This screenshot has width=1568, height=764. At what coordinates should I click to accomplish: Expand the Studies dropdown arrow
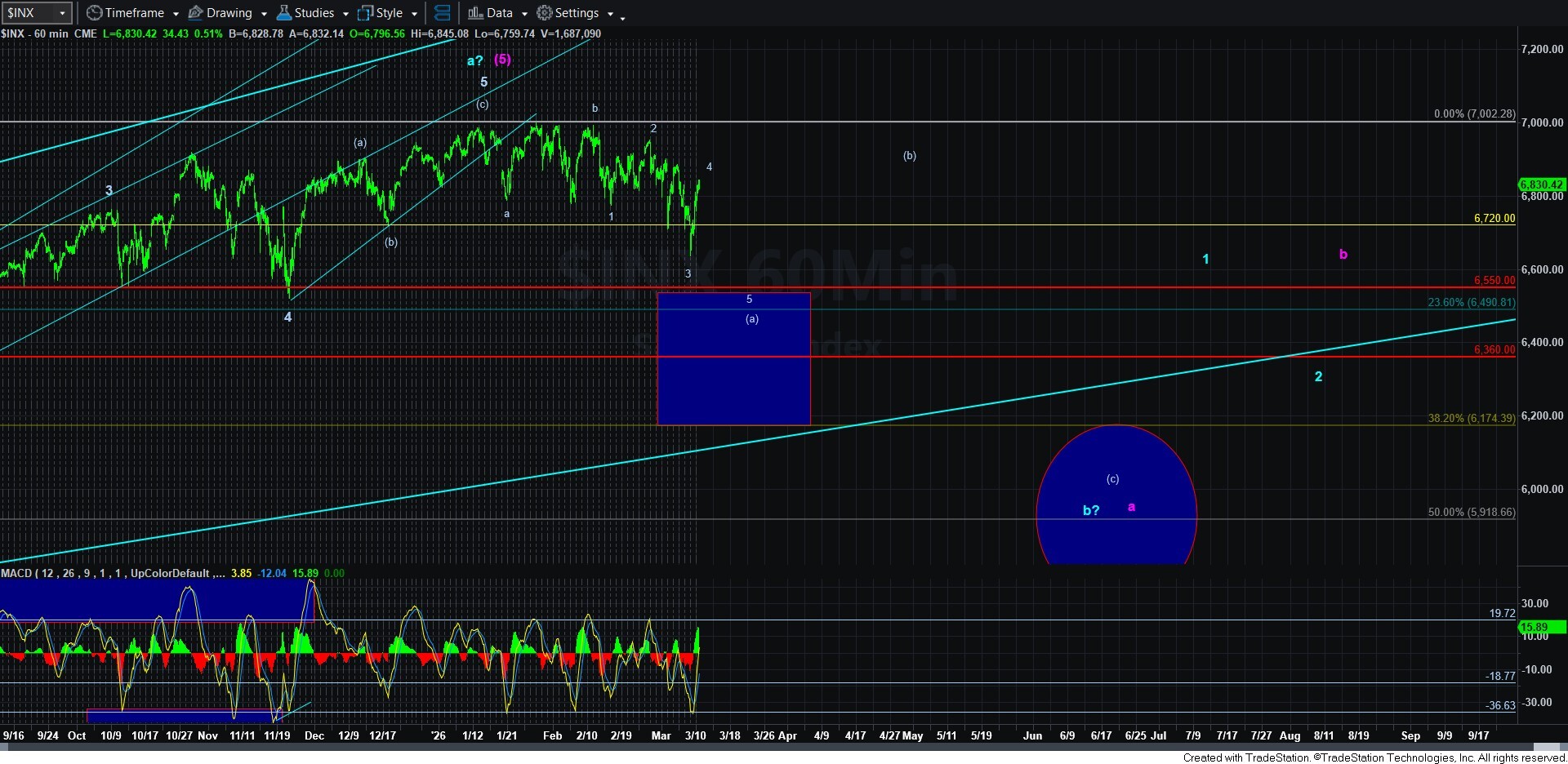click(x=345, y=14)
